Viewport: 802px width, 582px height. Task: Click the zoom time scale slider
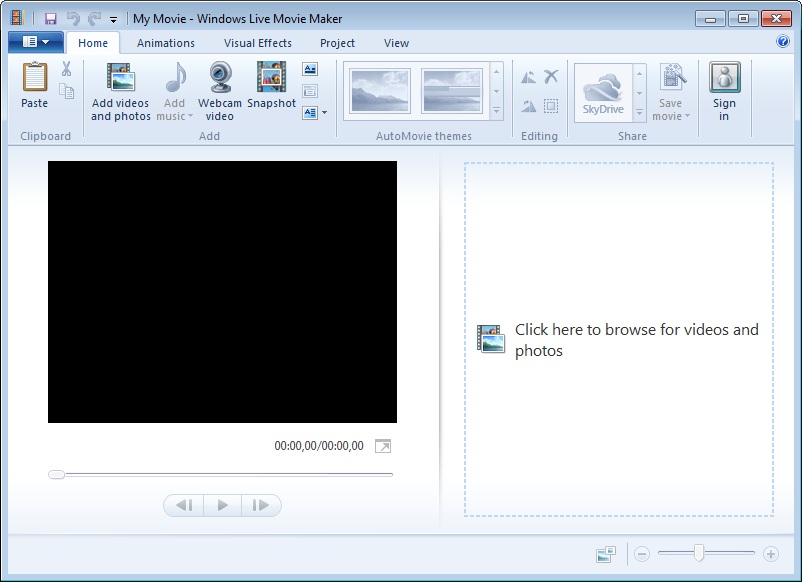click(x=700, y=553)
